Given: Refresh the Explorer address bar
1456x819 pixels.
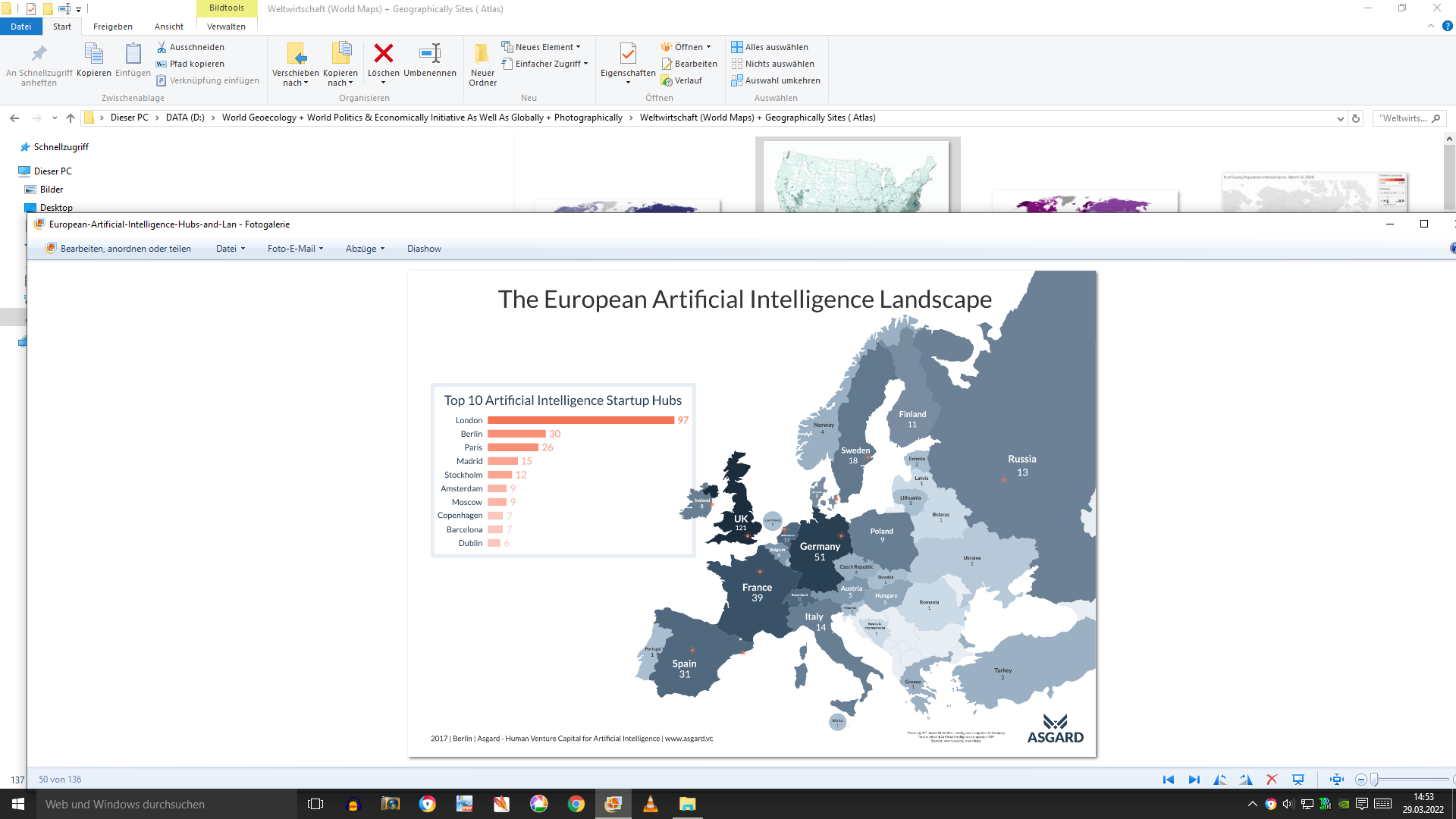Looking at the screenshot, I should pos(1356,118).
